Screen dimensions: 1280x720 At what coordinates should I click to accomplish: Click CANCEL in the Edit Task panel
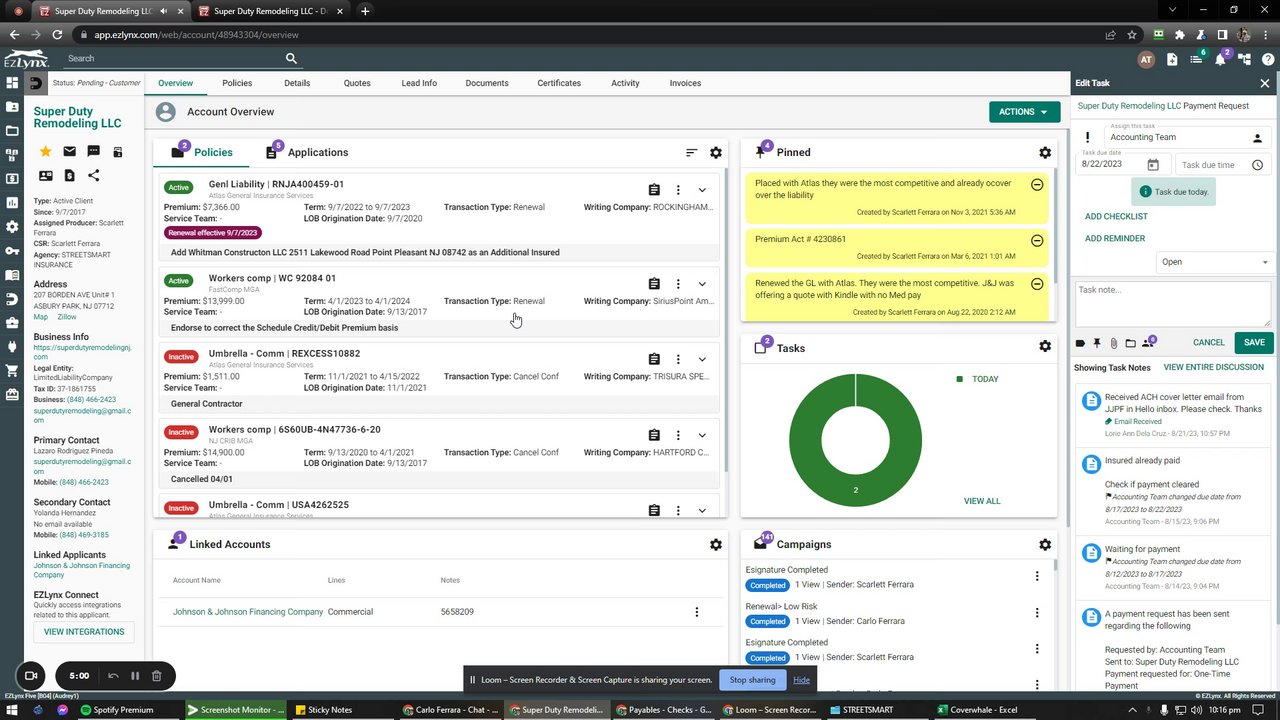1209,343
